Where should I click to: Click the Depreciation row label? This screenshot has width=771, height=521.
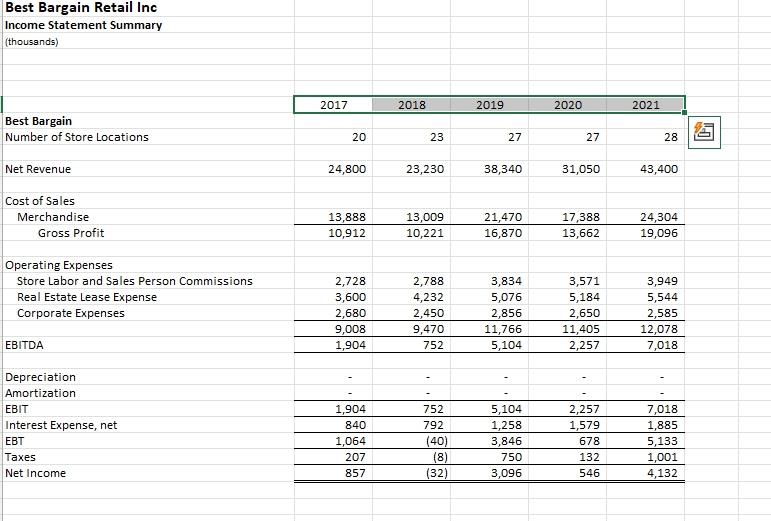[40, 377]
